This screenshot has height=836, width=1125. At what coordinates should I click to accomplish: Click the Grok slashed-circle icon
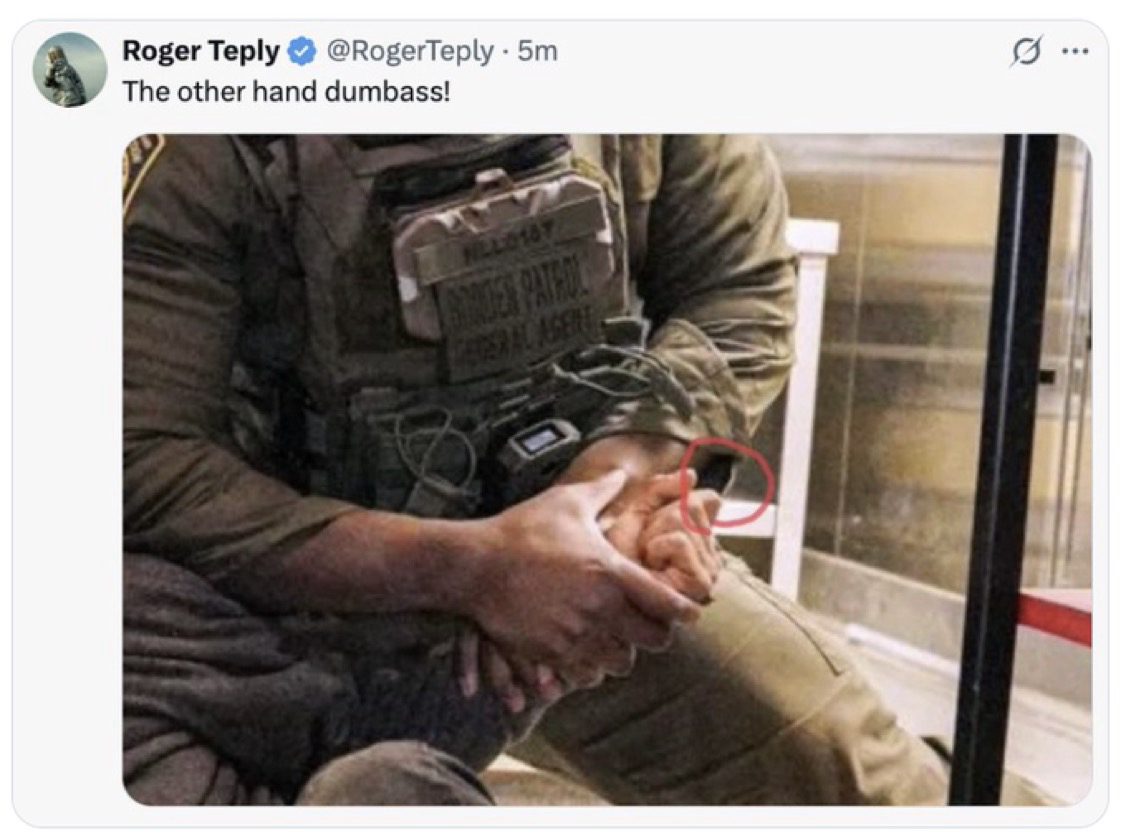click(1025, 52)
